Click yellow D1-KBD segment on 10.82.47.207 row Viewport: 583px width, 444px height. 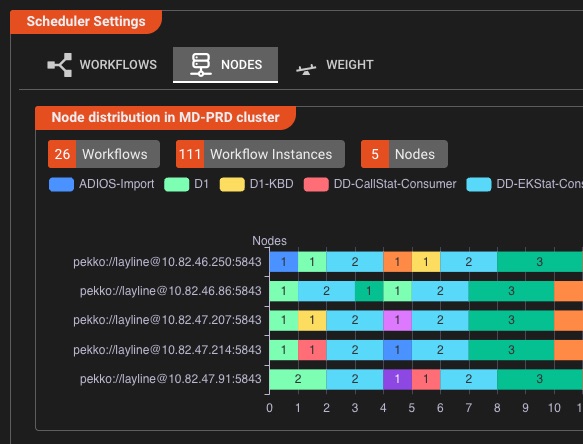click(x=312, y=320)
